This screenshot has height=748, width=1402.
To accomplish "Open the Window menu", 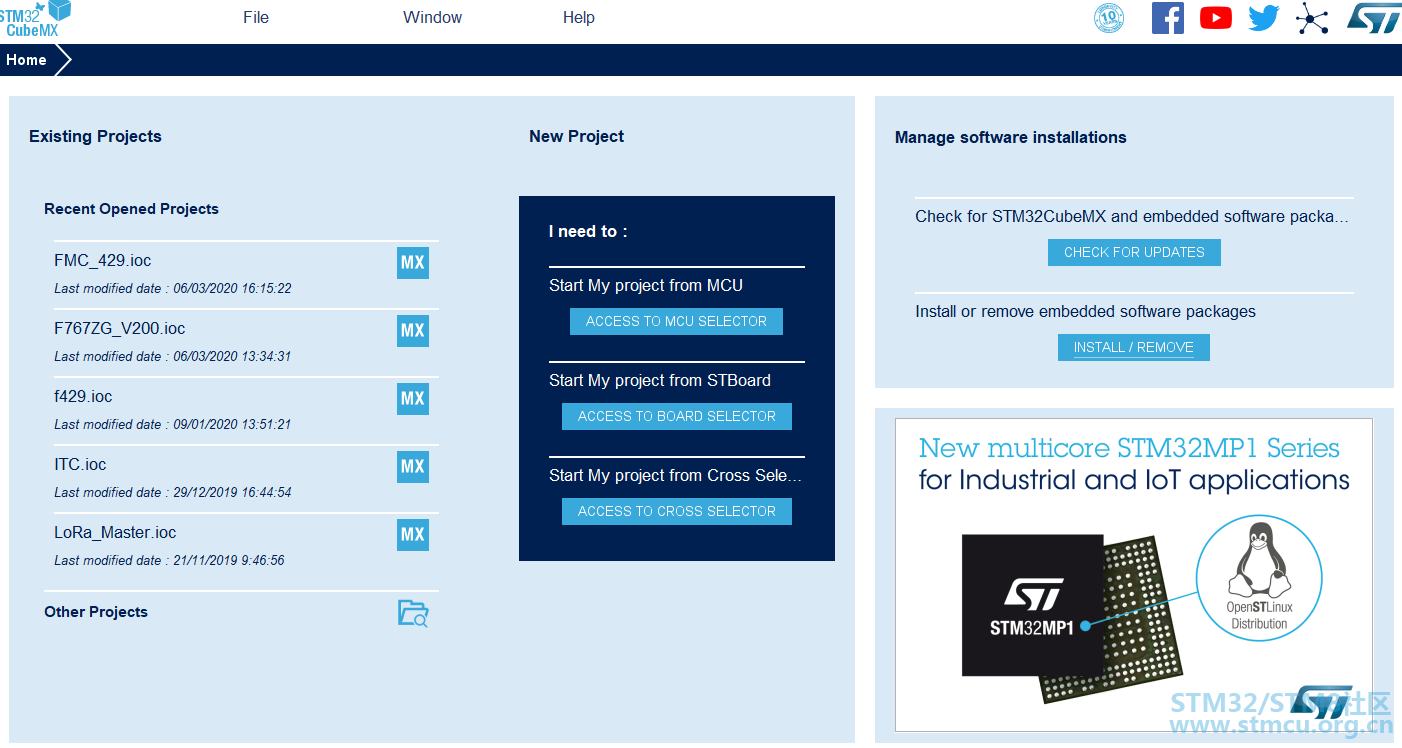I will click(433, 17).
